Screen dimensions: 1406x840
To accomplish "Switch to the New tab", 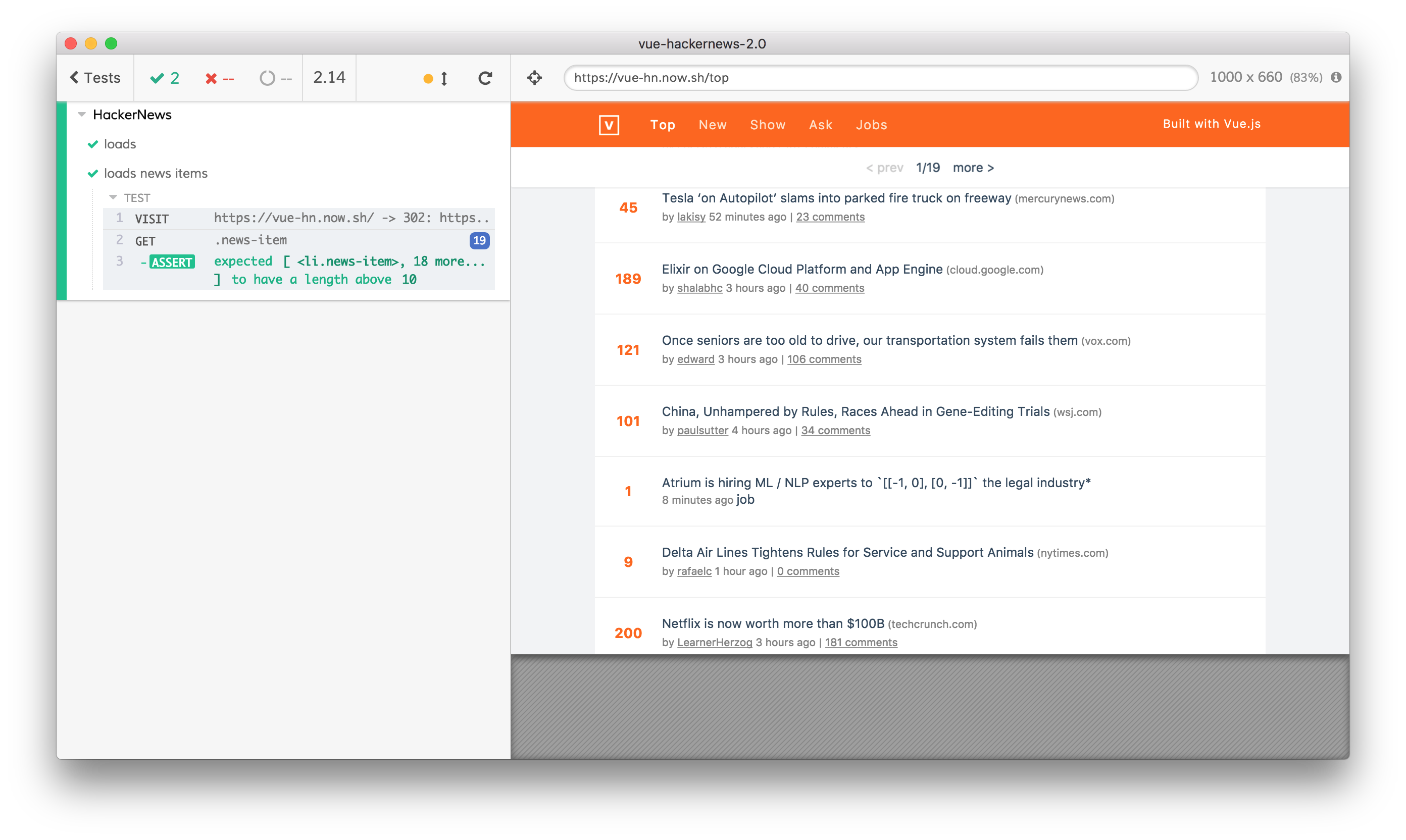I will [x=713, y=125].
